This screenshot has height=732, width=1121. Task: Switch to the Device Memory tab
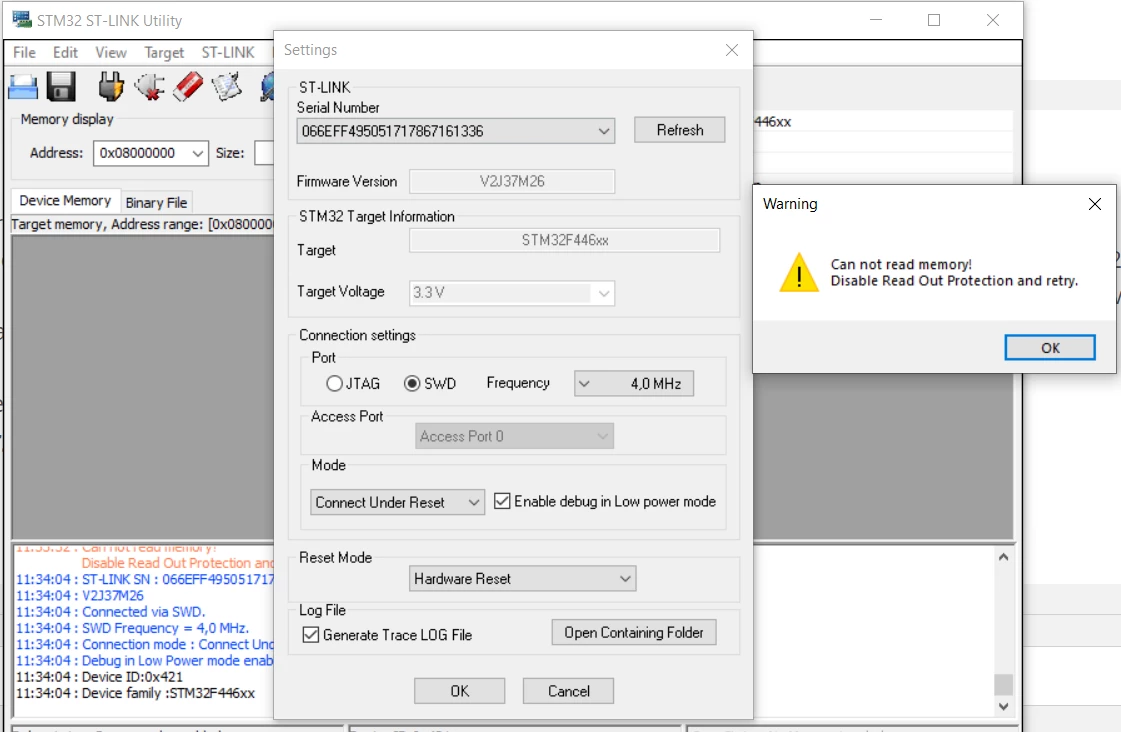[x=65, y=201]
